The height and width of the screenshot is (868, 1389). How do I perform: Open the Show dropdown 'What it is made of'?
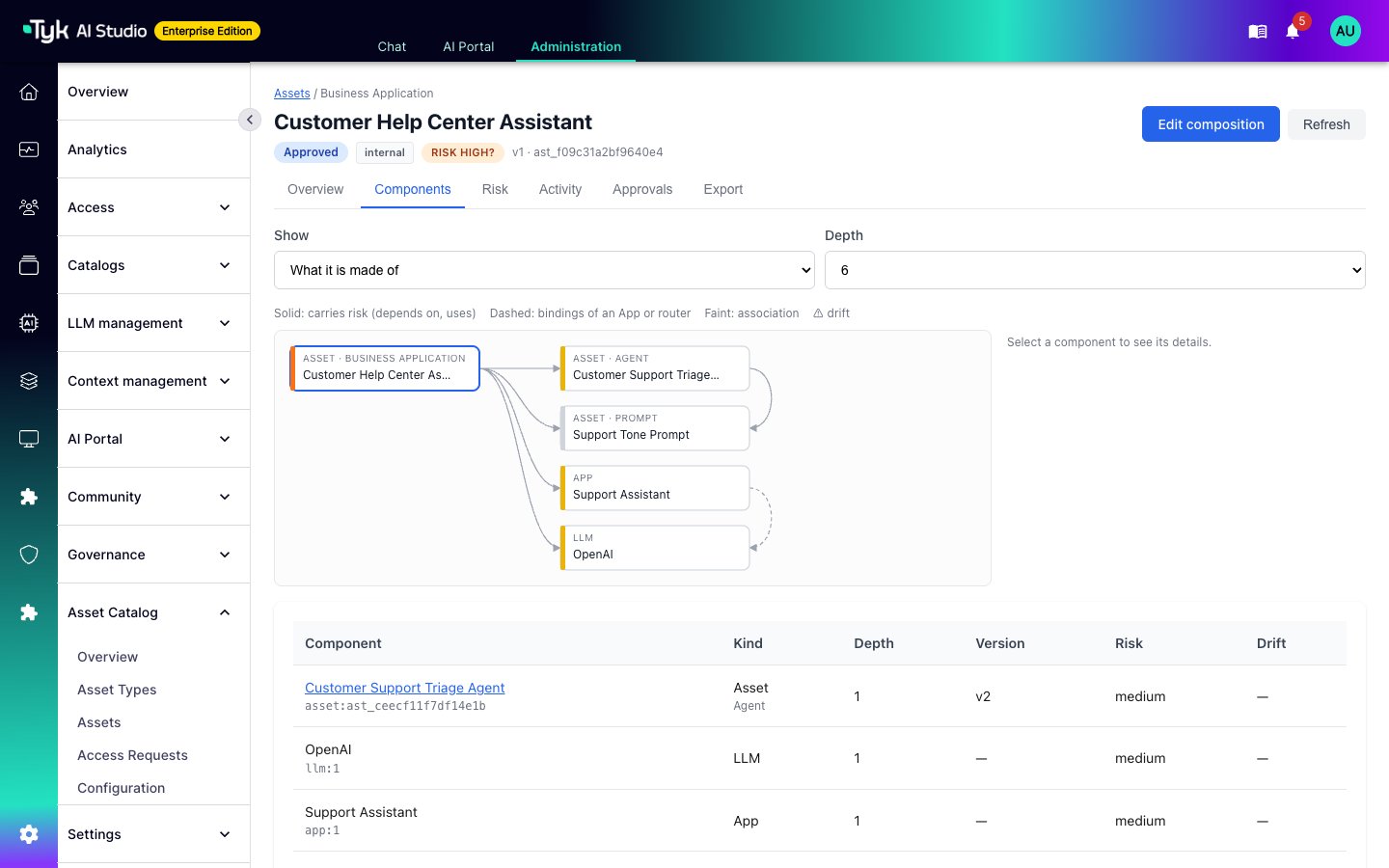(544, 270)
